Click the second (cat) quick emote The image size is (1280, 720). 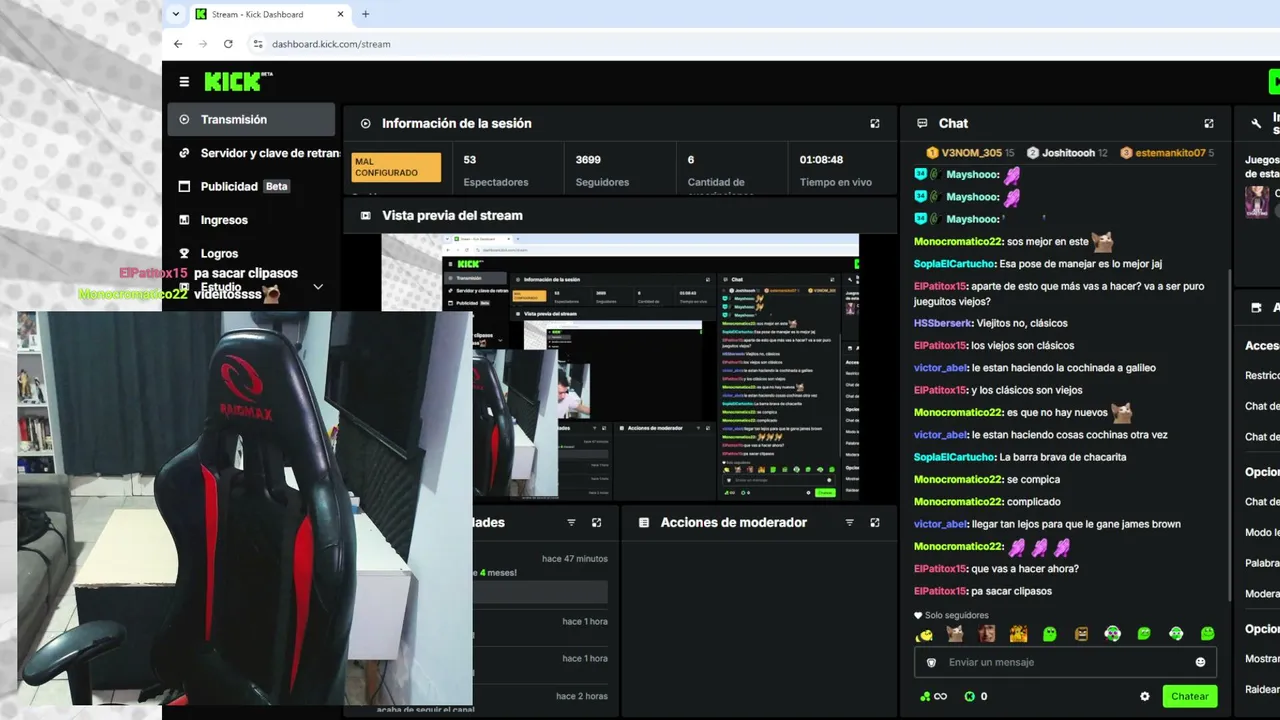(x=956, y=634)
